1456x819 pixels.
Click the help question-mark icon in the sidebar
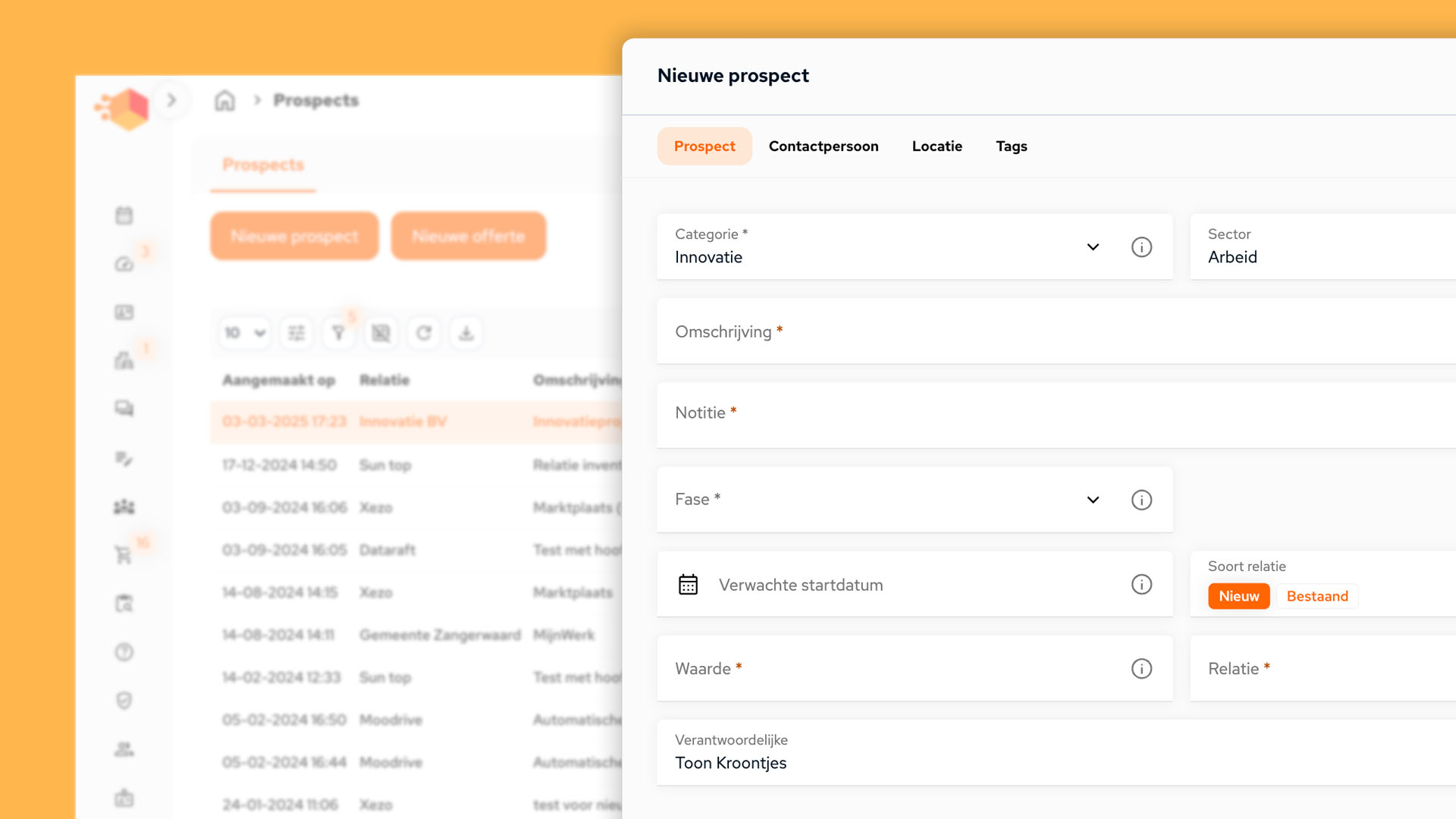click(x=123, y=651)
